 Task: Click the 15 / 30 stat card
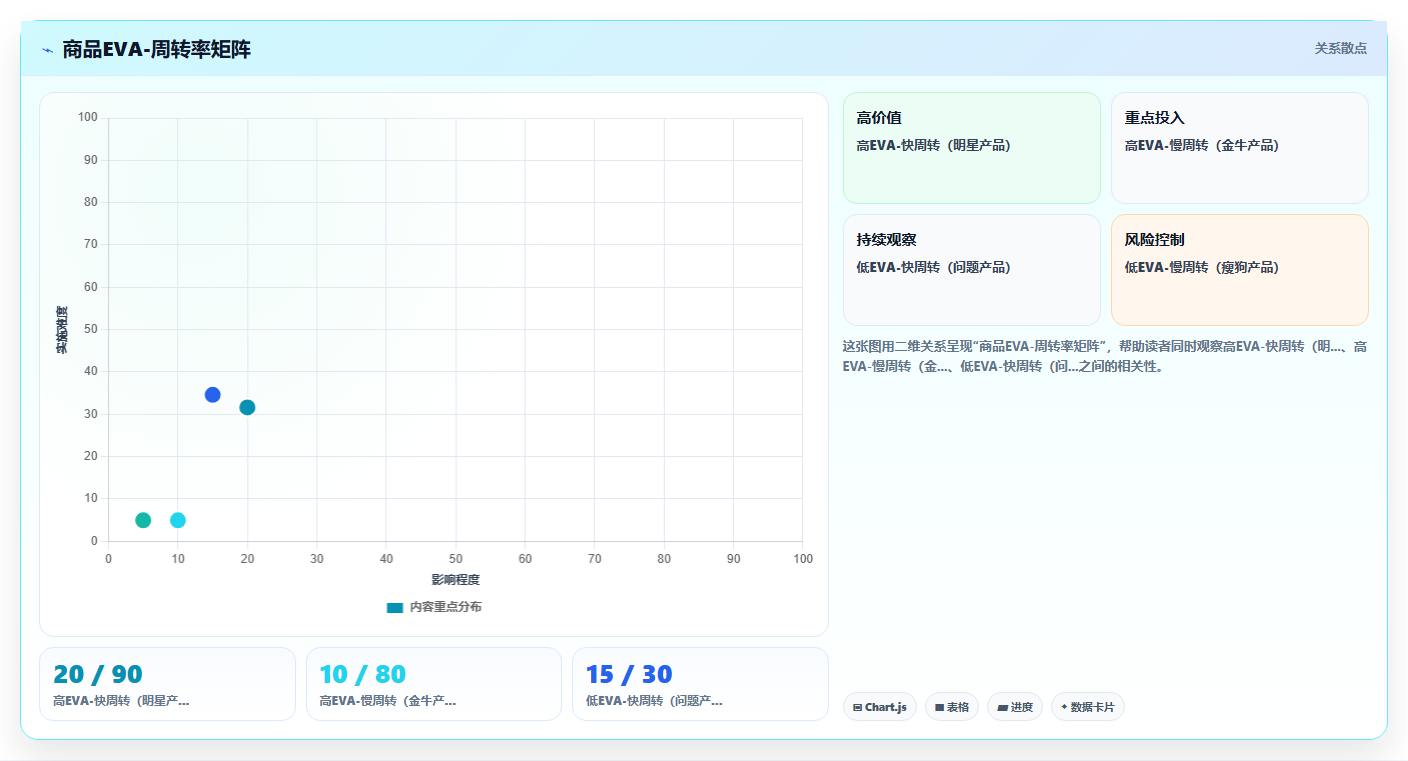click(x=700, y=684)
